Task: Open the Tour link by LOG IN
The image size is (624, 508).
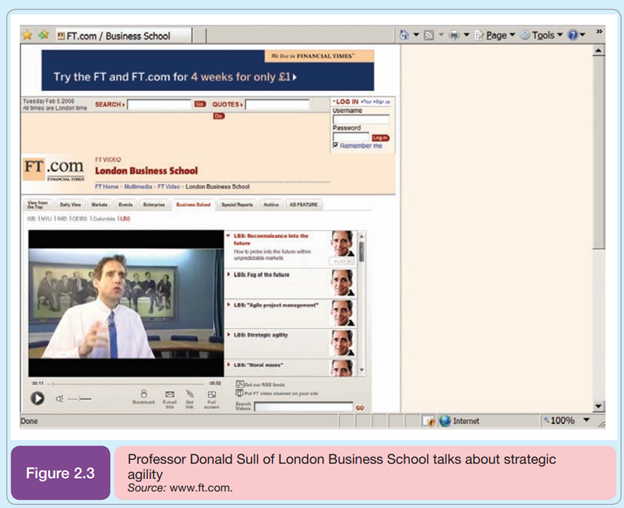Action: [367, 102]
